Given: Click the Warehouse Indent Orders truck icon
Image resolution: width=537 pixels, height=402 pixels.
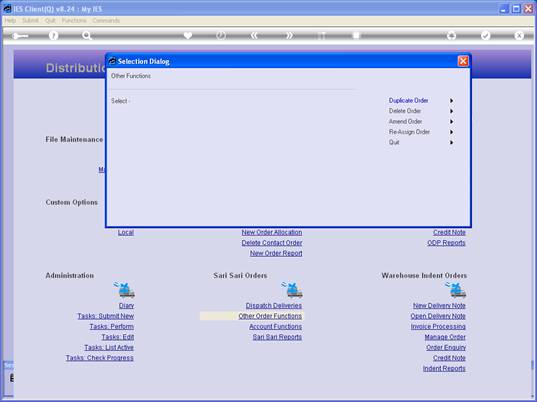Looking at the screenshot, I should tap(456, 289).
